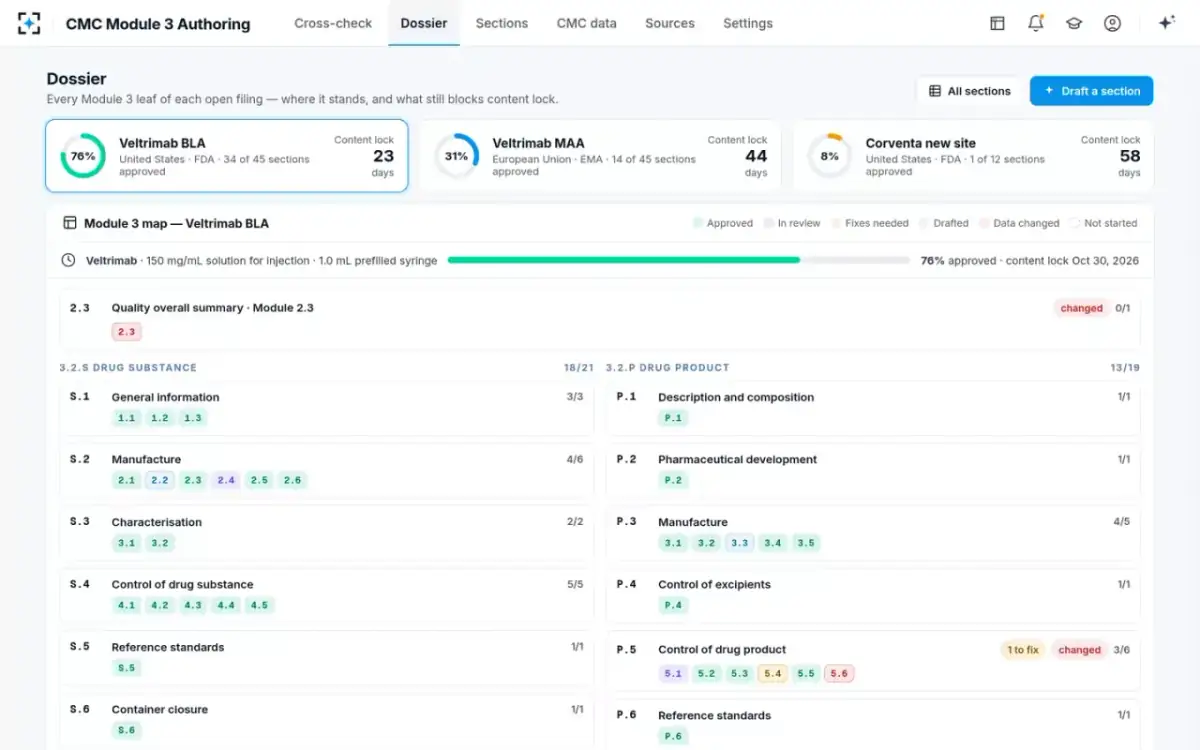Select the Corventa new site filing card
1200x750 pixels.
973,156
